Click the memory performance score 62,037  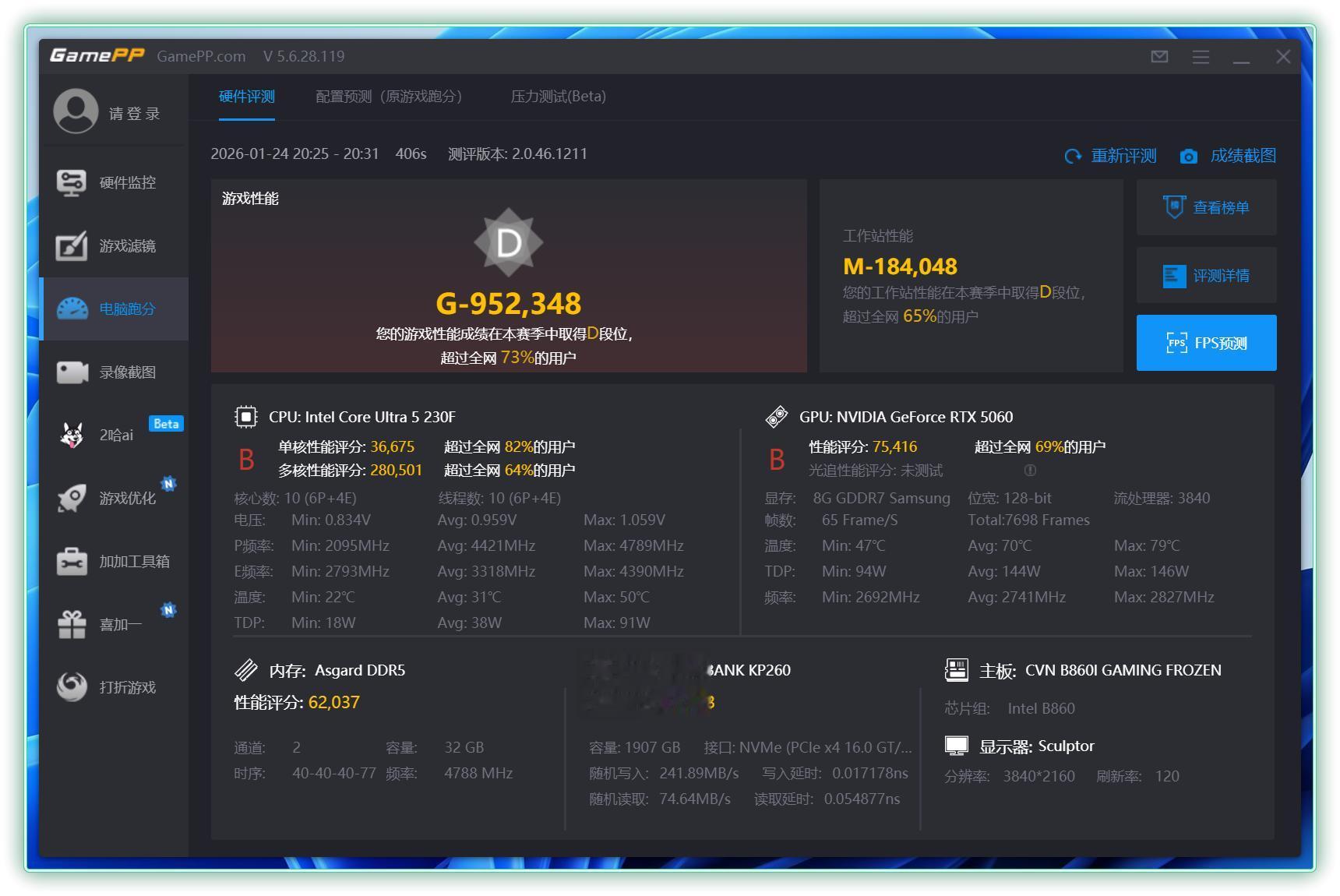point(334,702)
